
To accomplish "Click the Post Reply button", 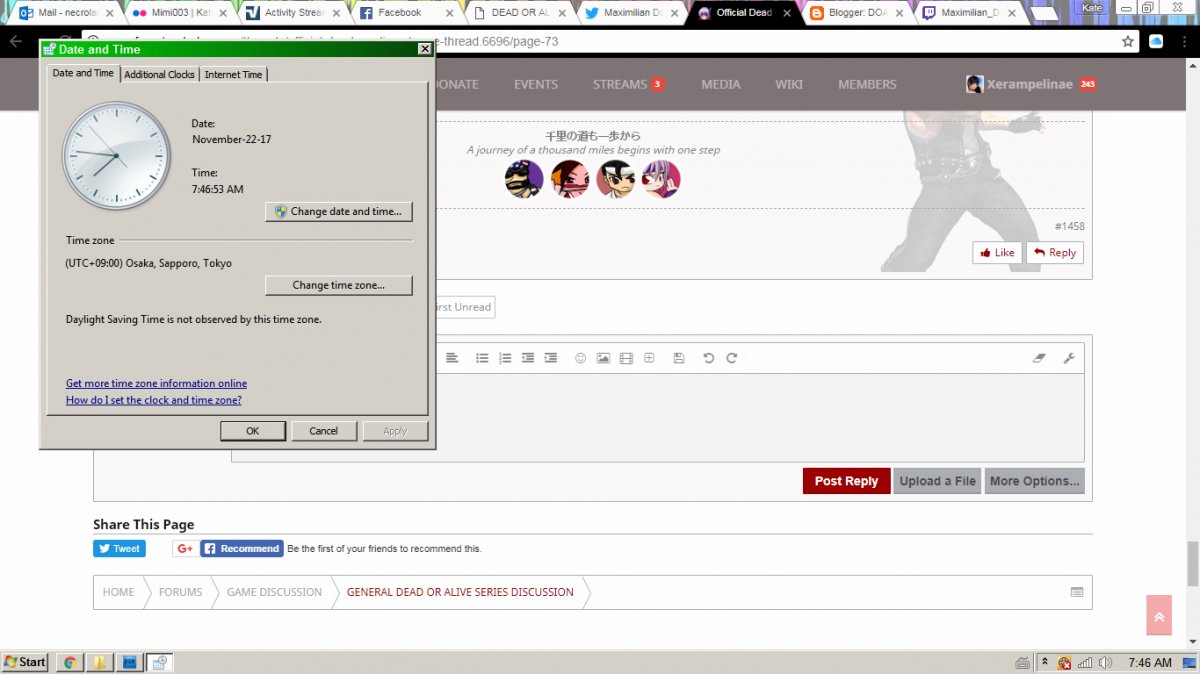I will click(x=846, y=481).
